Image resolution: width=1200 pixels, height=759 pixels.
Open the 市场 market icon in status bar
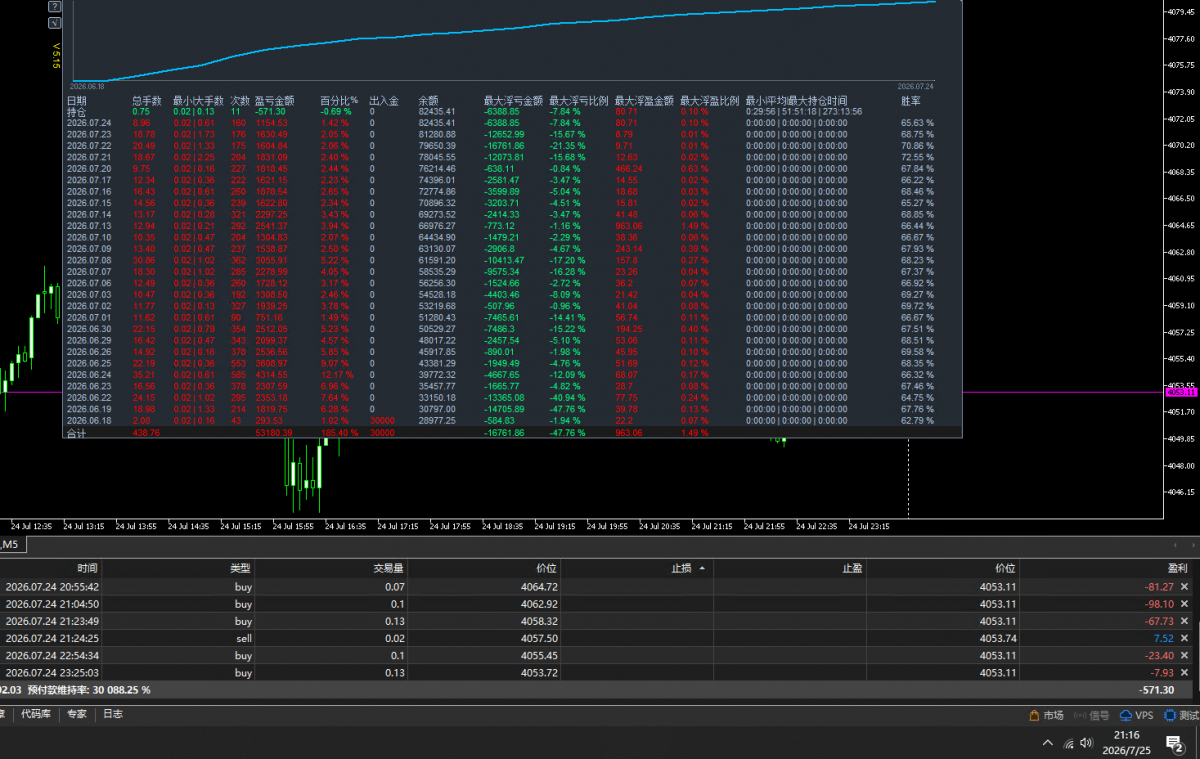point(1046,715)
